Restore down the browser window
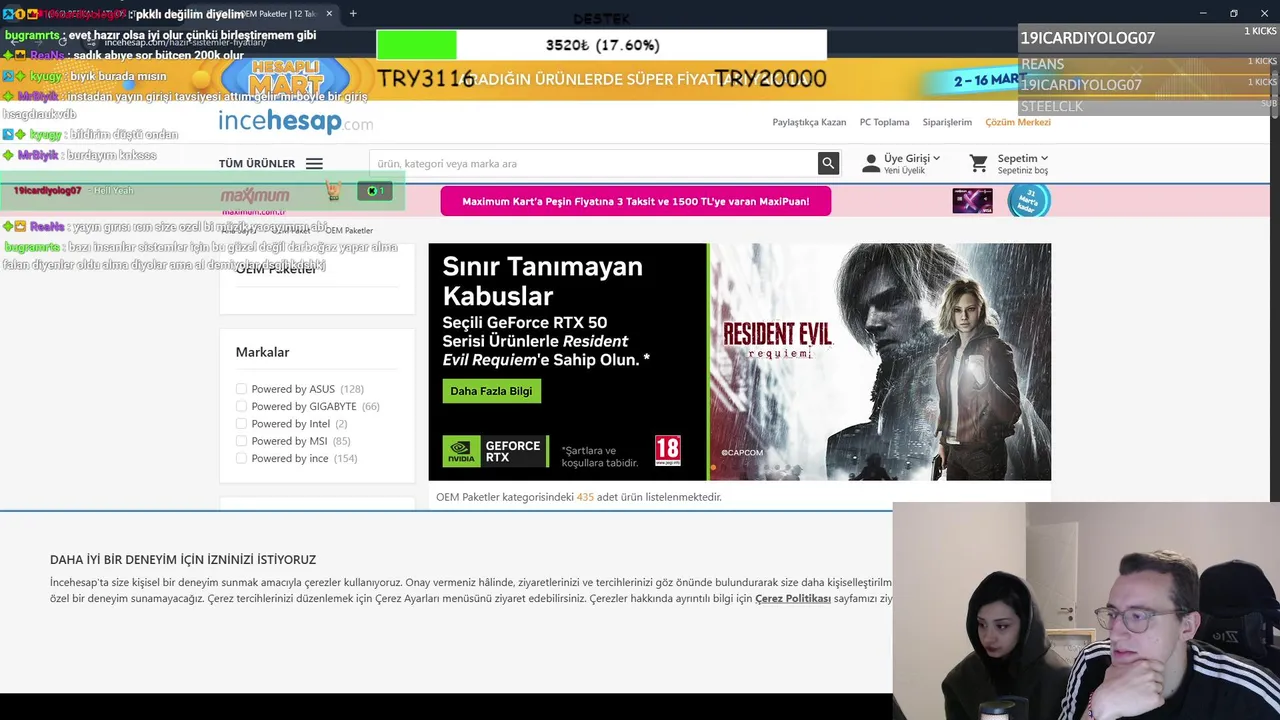Screen dimensions: 1280x720 click(x=1233, y=13)
